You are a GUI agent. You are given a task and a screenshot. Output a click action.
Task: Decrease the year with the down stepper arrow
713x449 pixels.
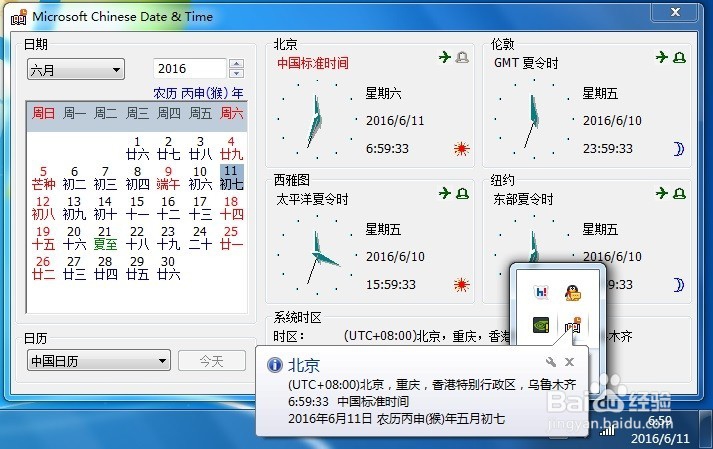click(x=236, y=74)
